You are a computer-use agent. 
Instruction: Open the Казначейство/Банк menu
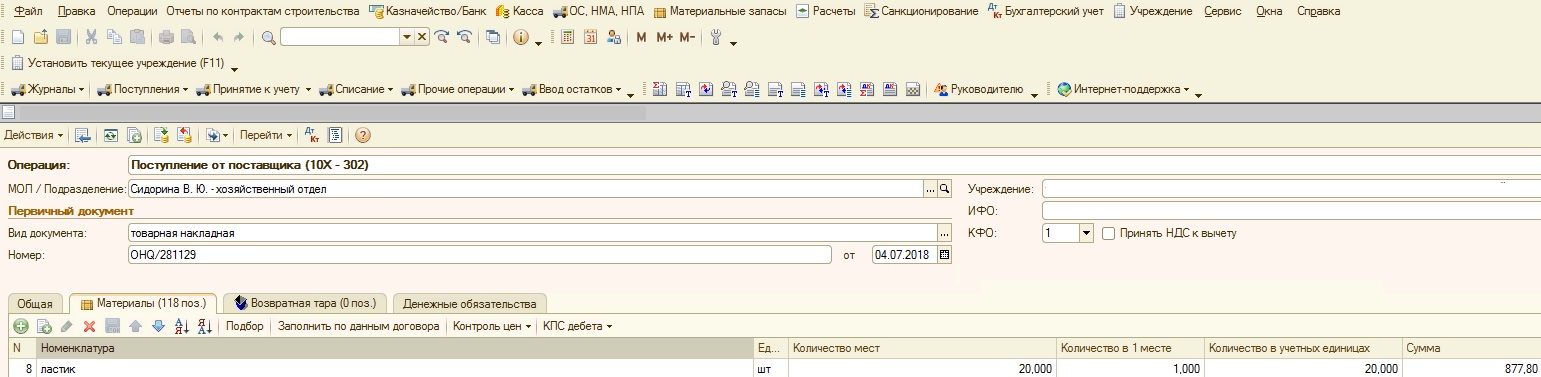tap(427, 11)
